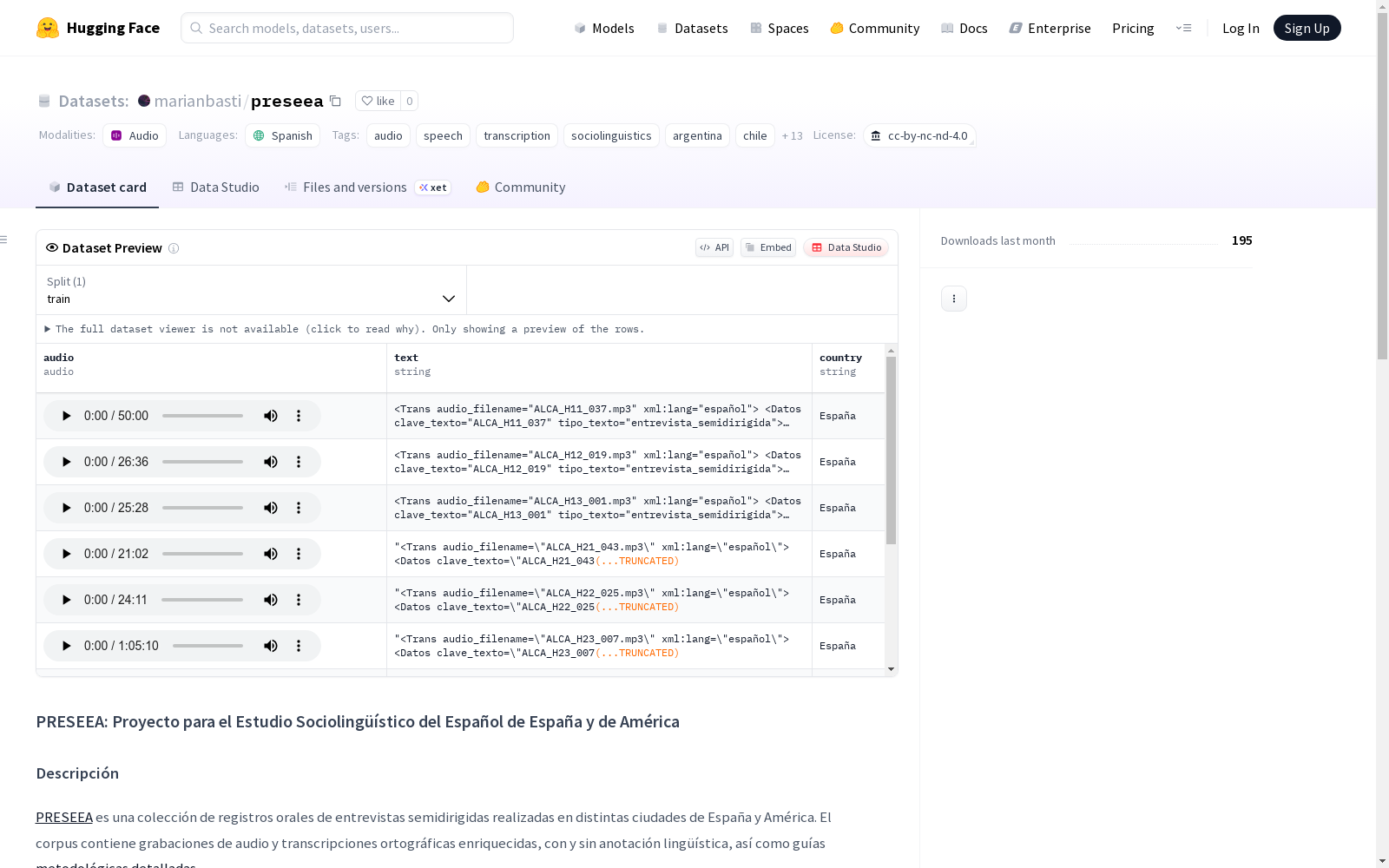This screenshot has width=1389, height=868.
Task: Open the dataset Community tab
Action: 521,187
